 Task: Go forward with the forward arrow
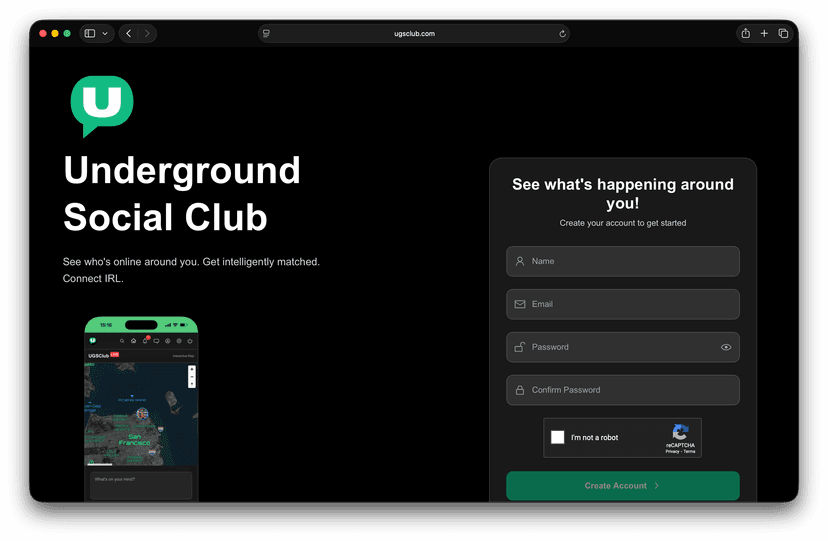tap(147, 33)
